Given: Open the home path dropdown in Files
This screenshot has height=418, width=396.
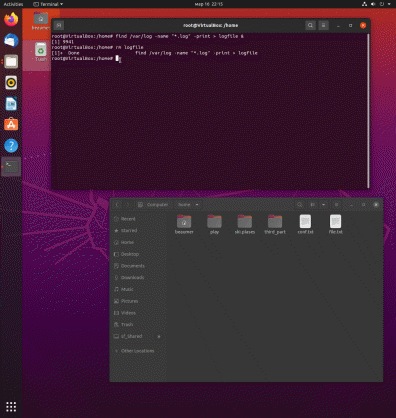Looking at the screenshot, I should coord(197,205).
